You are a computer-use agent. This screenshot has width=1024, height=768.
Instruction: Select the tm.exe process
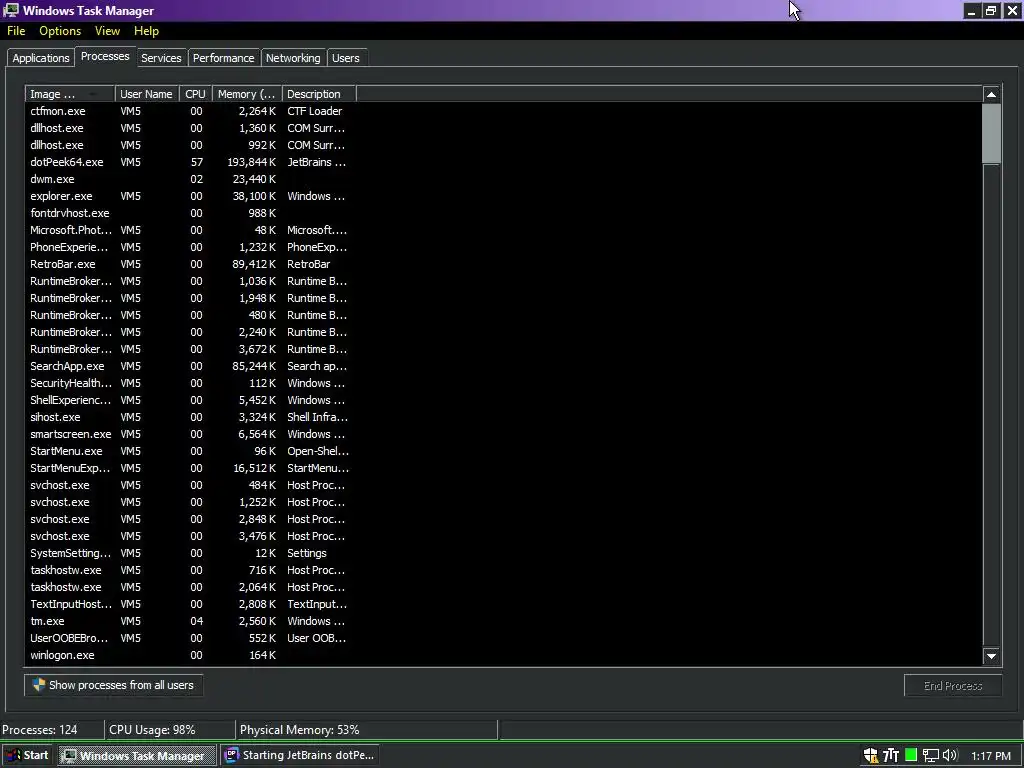(189, 620)
